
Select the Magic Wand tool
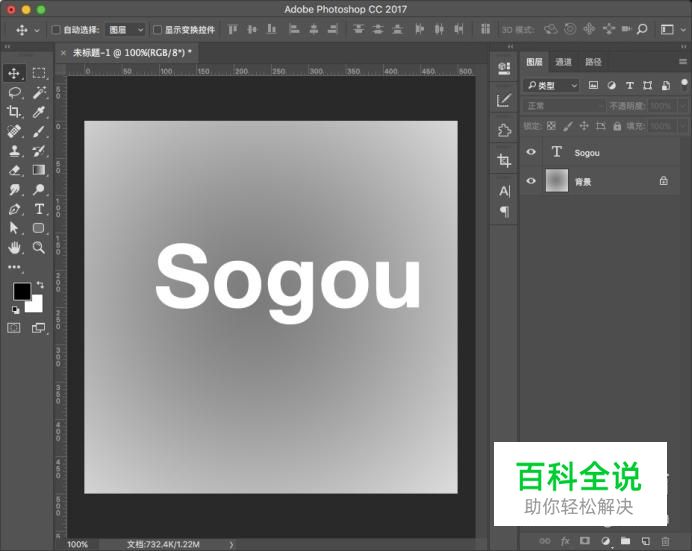coord(39,92)
